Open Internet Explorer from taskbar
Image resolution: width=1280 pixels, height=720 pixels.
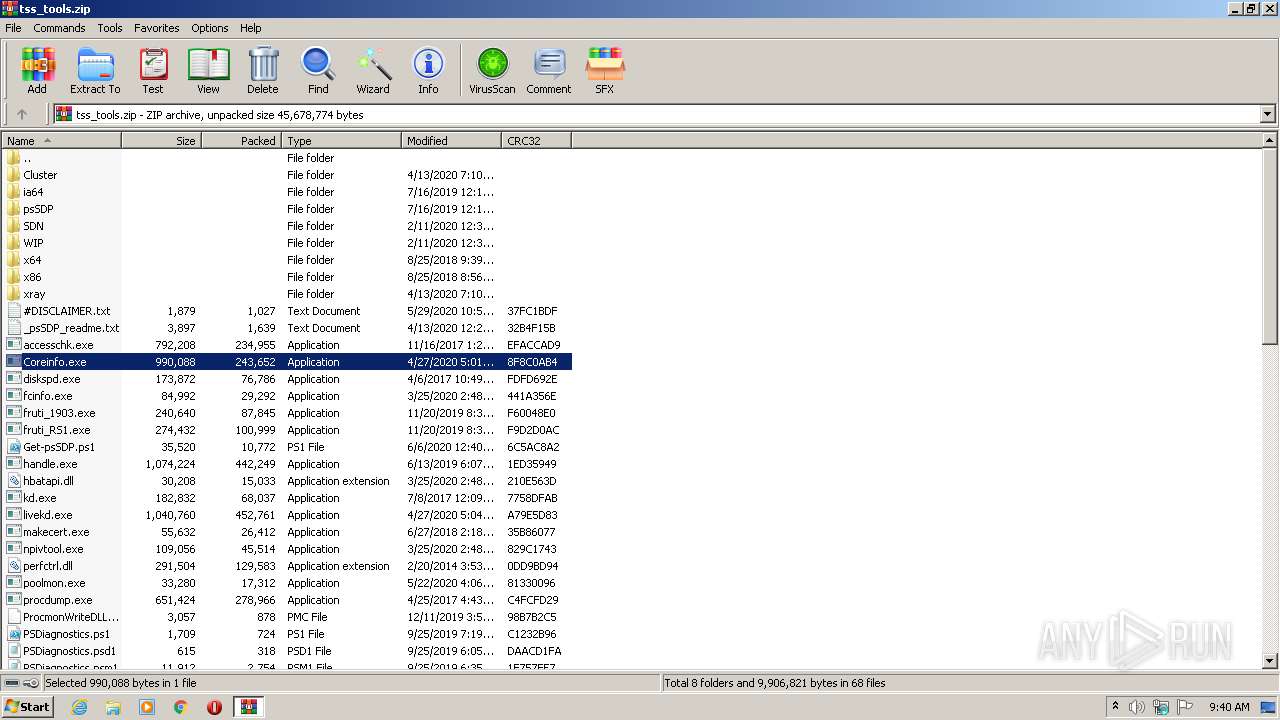(x=79, y=707)
